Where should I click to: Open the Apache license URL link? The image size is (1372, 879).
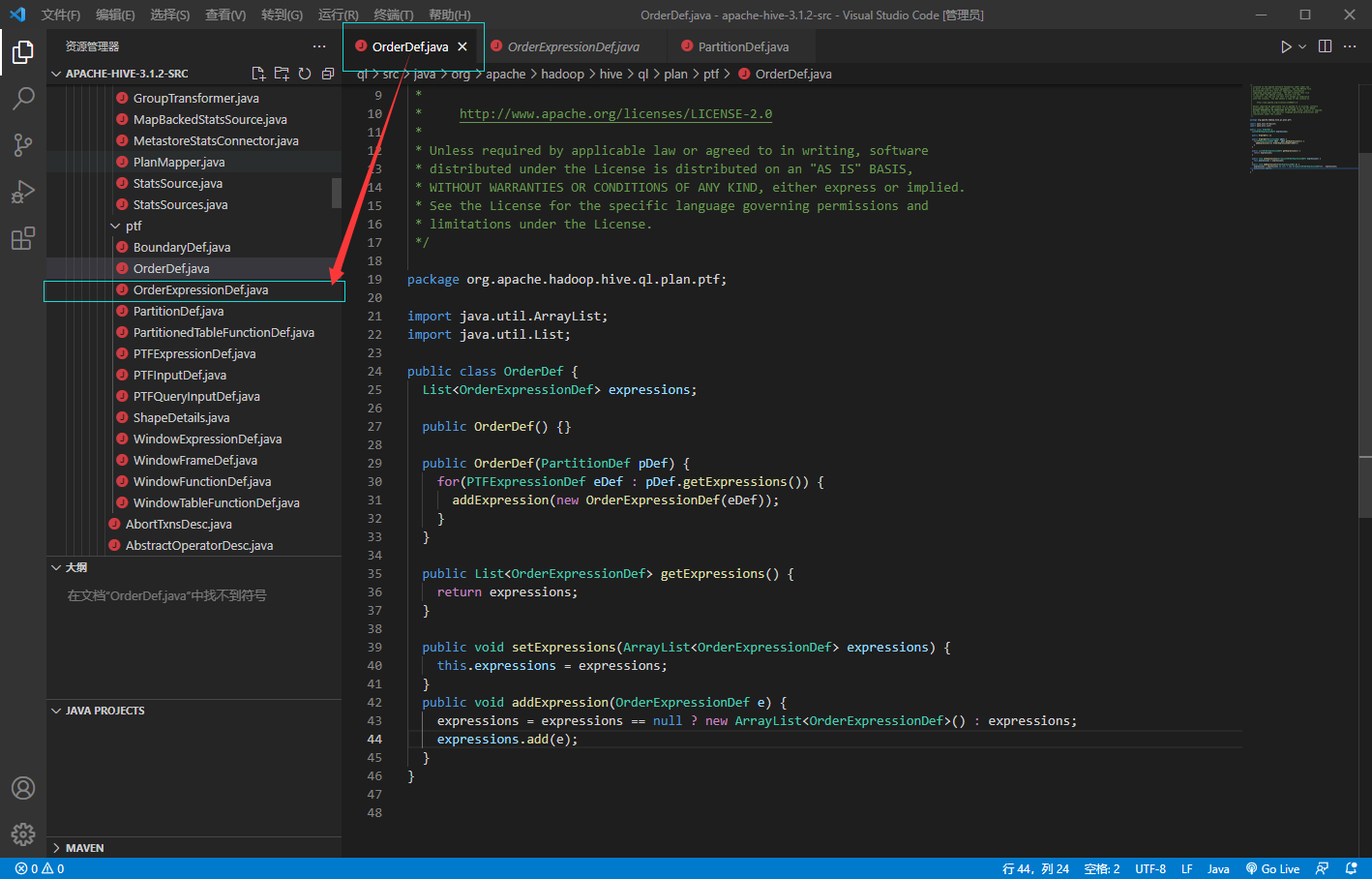pyautogui.click(x=615, y=114)
